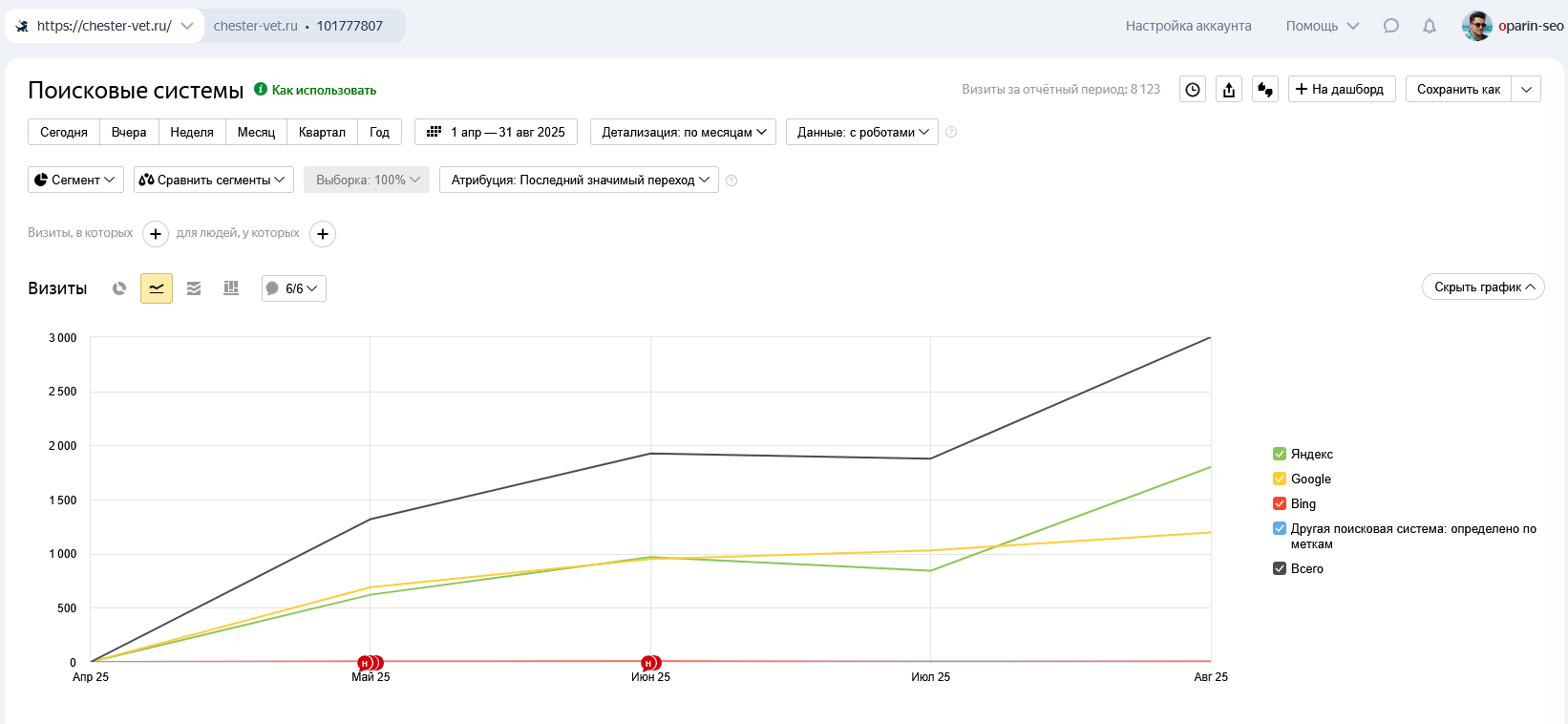Screen dimensions: 1568x724
Task: Select the Неделя period tab
Action: click(x=192, y=132)
